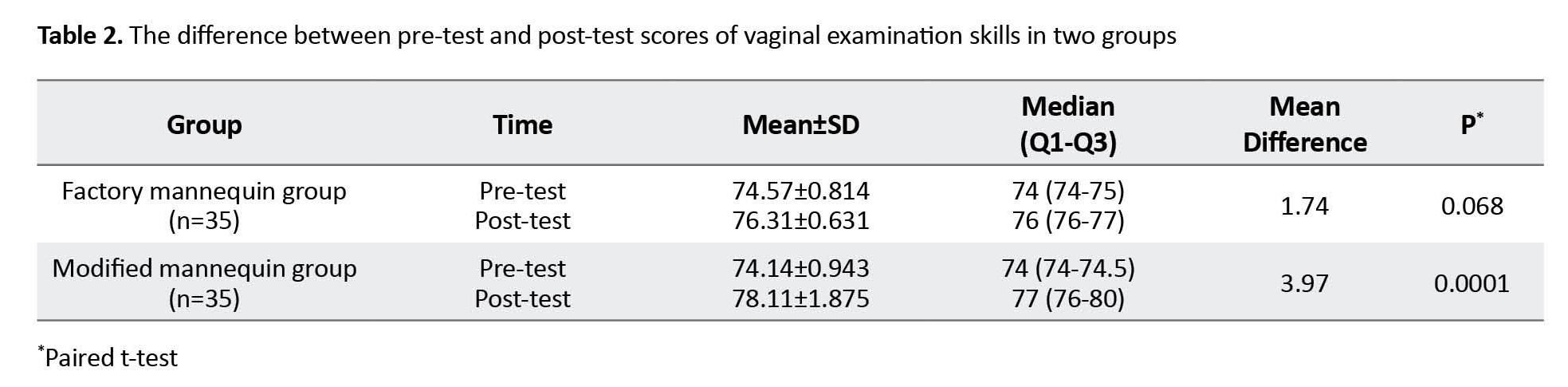
Task: Click the Median (Q1-Q3) header
Action: pos(1067,124)
